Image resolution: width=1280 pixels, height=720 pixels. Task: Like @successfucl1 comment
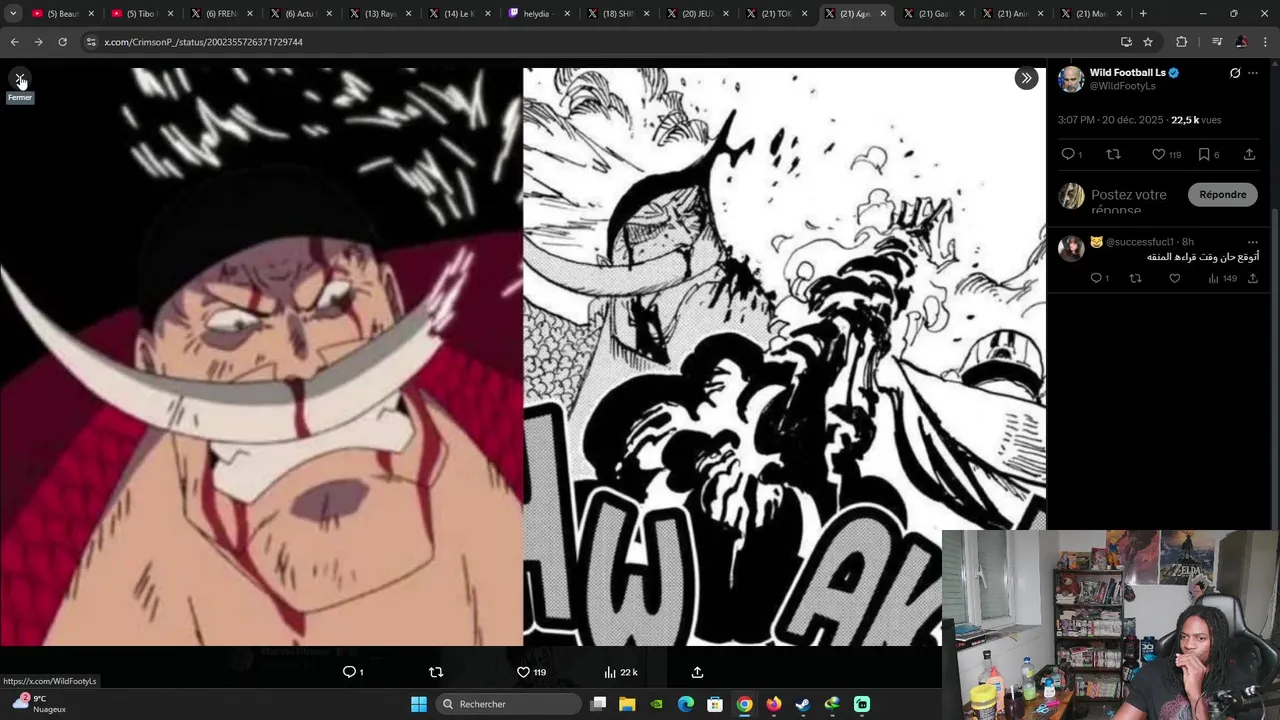(1174, 278)
